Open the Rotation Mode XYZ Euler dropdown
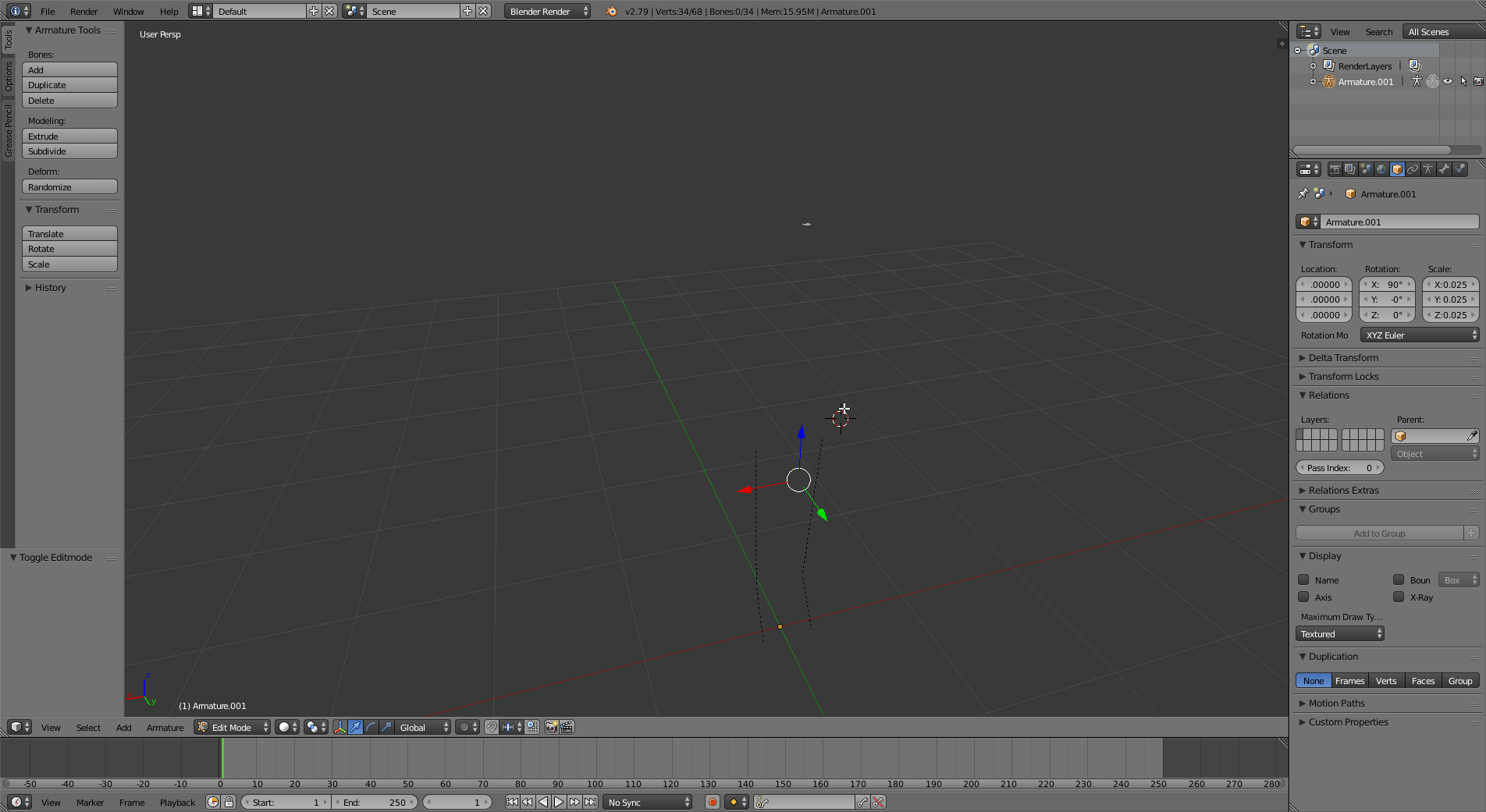 (x=1419, y=335)
